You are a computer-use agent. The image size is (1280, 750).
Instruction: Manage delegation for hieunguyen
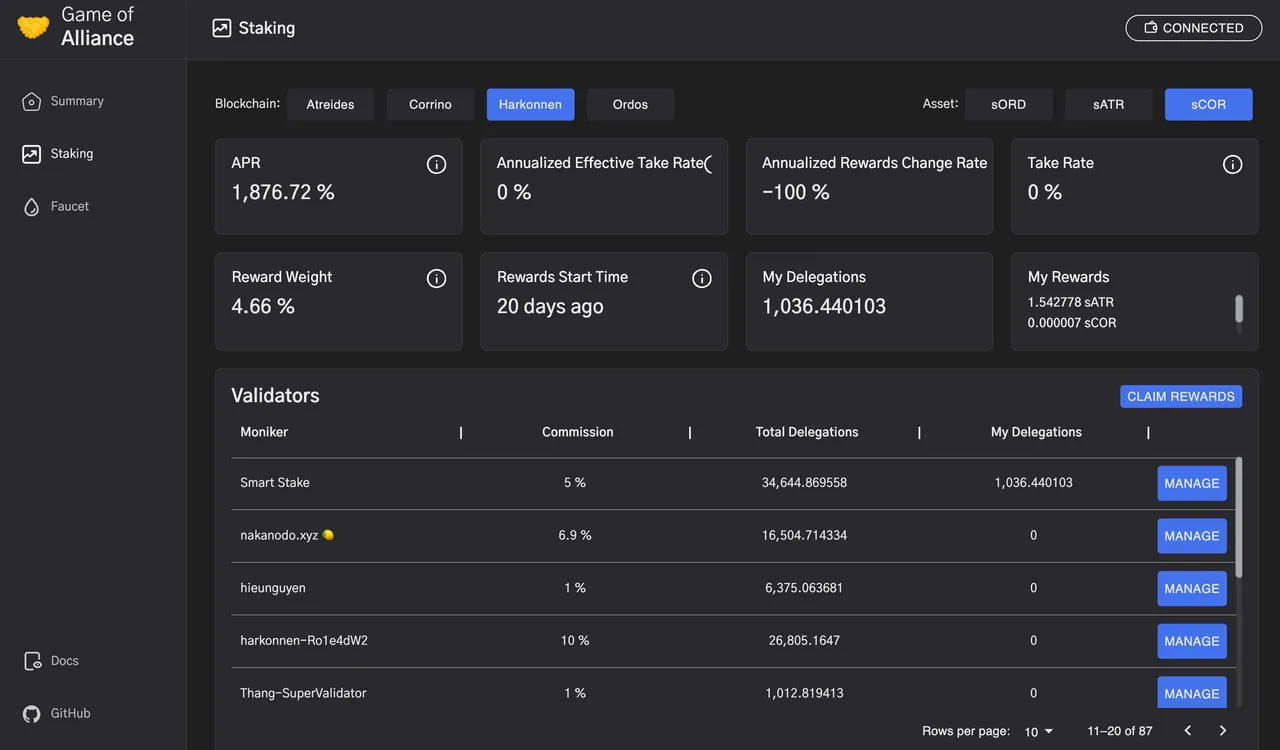1192,589
